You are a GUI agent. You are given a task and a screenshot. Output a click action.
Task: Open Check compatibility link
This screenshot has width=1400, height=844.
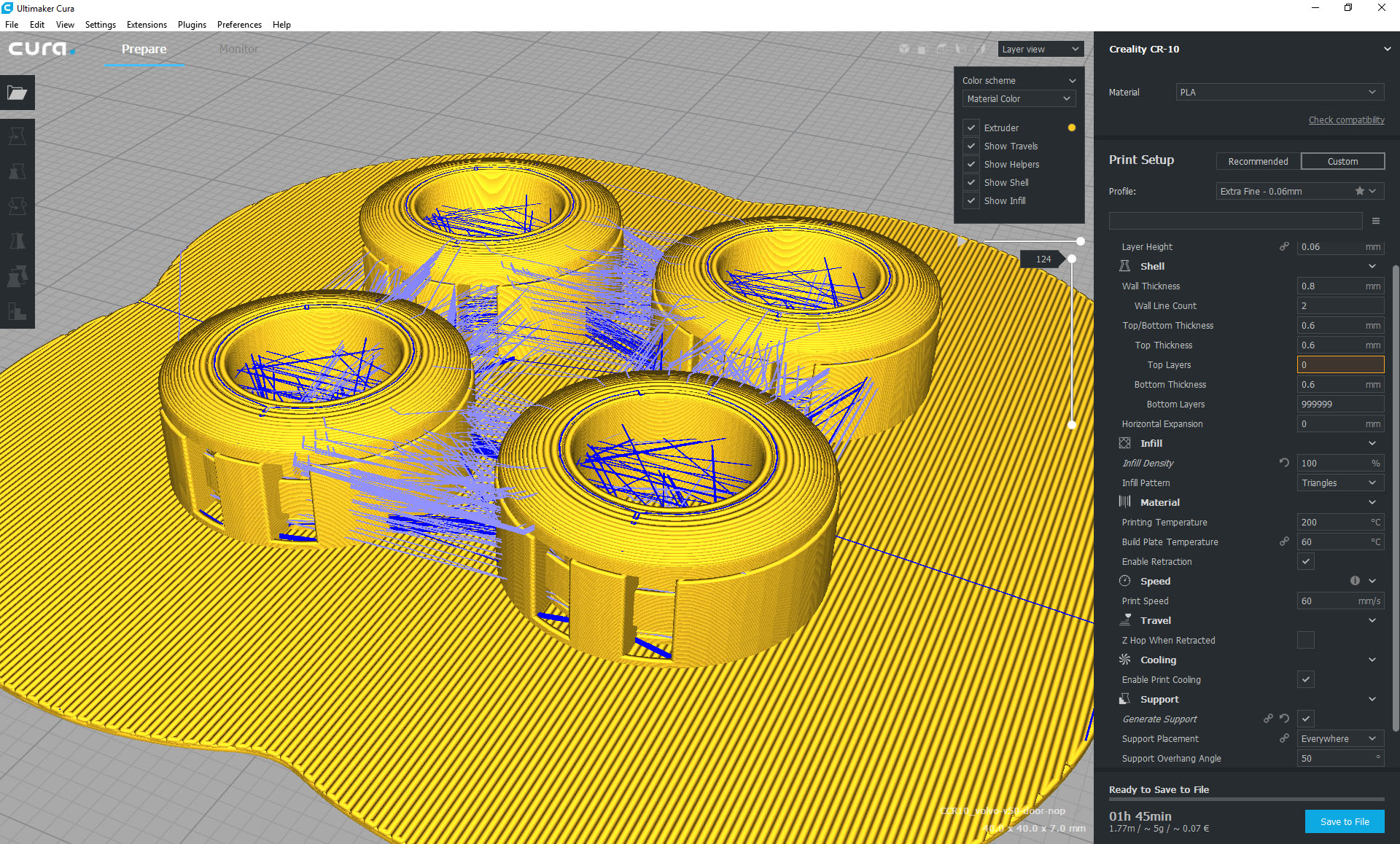pyautogui.click(x=1346, y=120)
